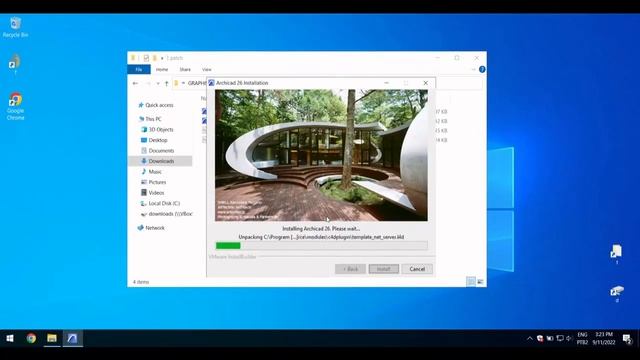The image size is (640, 360).
Task: Open Pictures folder in sidebar
Action: (x=153, y=182)
